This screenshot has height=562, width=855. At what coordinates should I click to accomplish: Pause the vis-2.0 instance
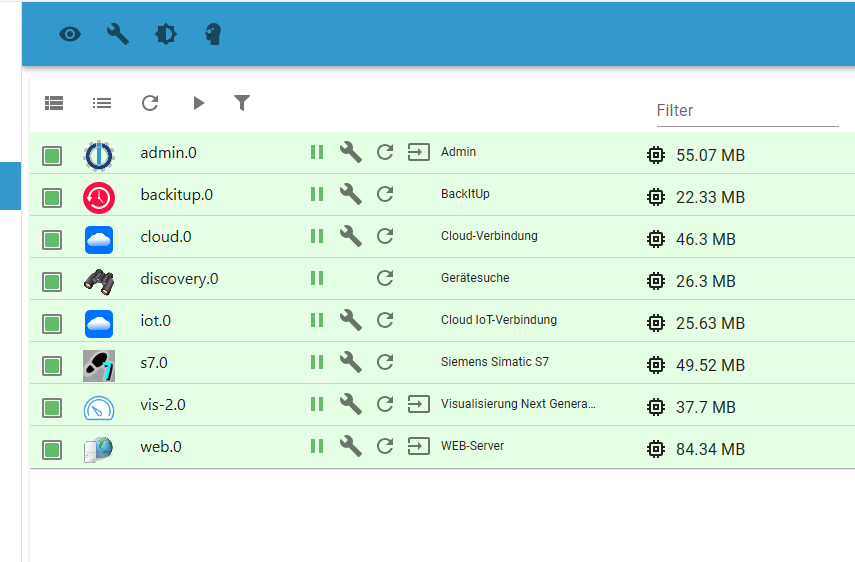[317, 404]
